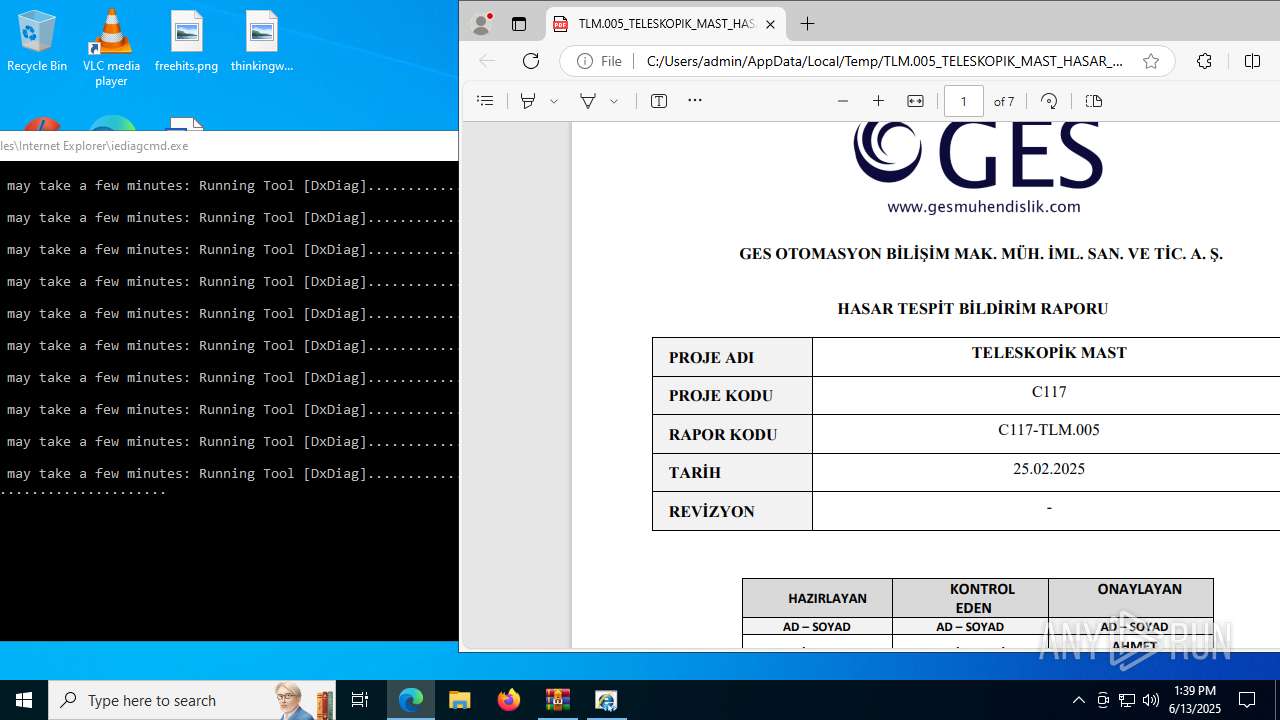Open the Edge profile icon

click(482, 24)
